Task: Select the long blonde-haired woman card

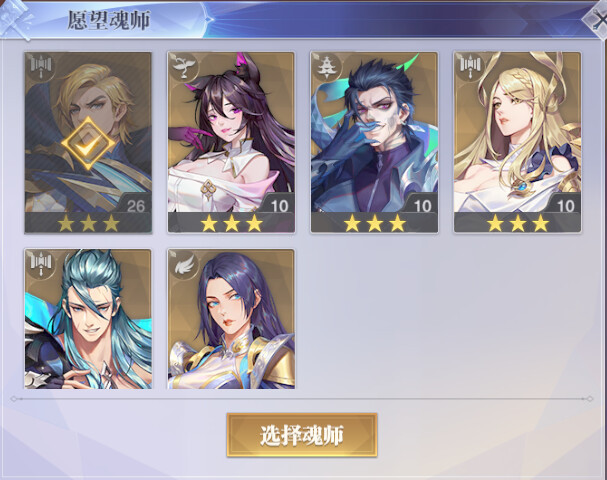Action: (518, 143)
